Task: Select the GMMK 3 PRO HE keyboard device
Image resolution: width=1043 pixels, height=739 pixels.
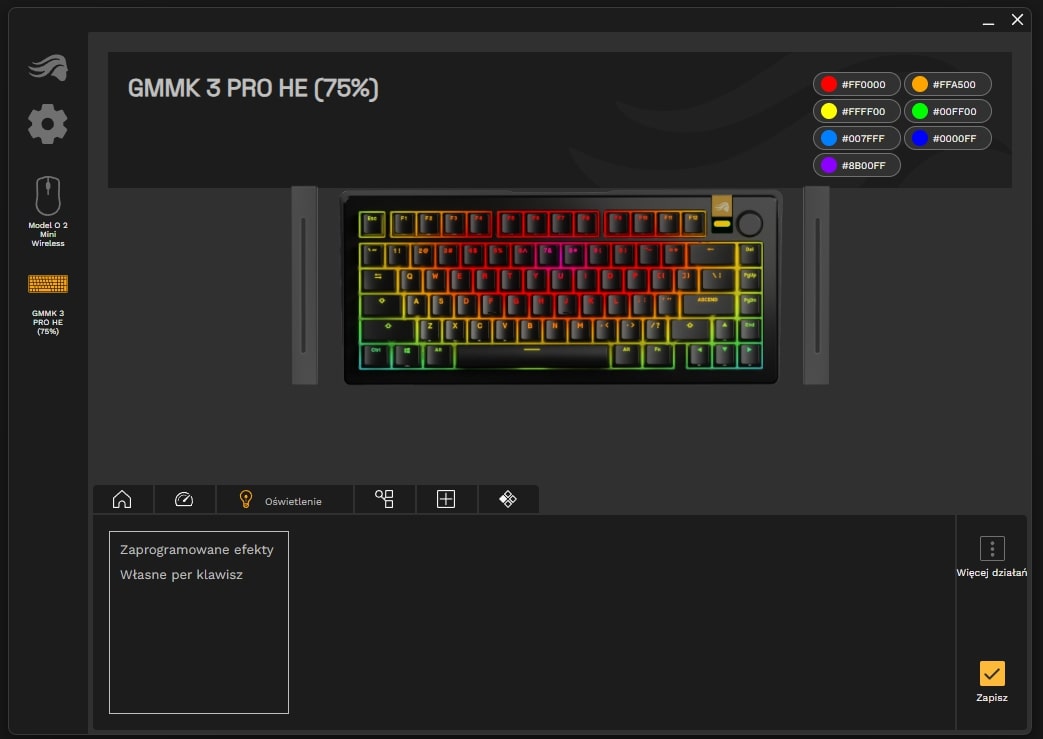Action: tap(48, 304)
